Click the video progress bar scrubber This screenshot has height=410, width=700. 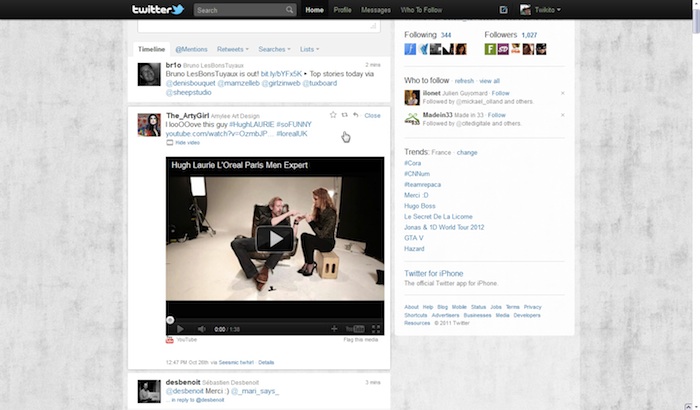pyautogui.click(x=170, y=319)
